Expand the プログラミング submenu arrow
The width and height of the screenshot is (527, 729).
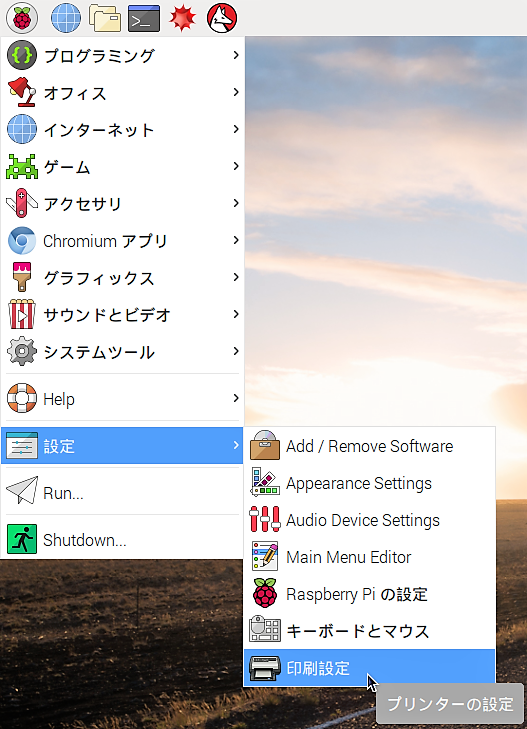click(x=236, y=55)
